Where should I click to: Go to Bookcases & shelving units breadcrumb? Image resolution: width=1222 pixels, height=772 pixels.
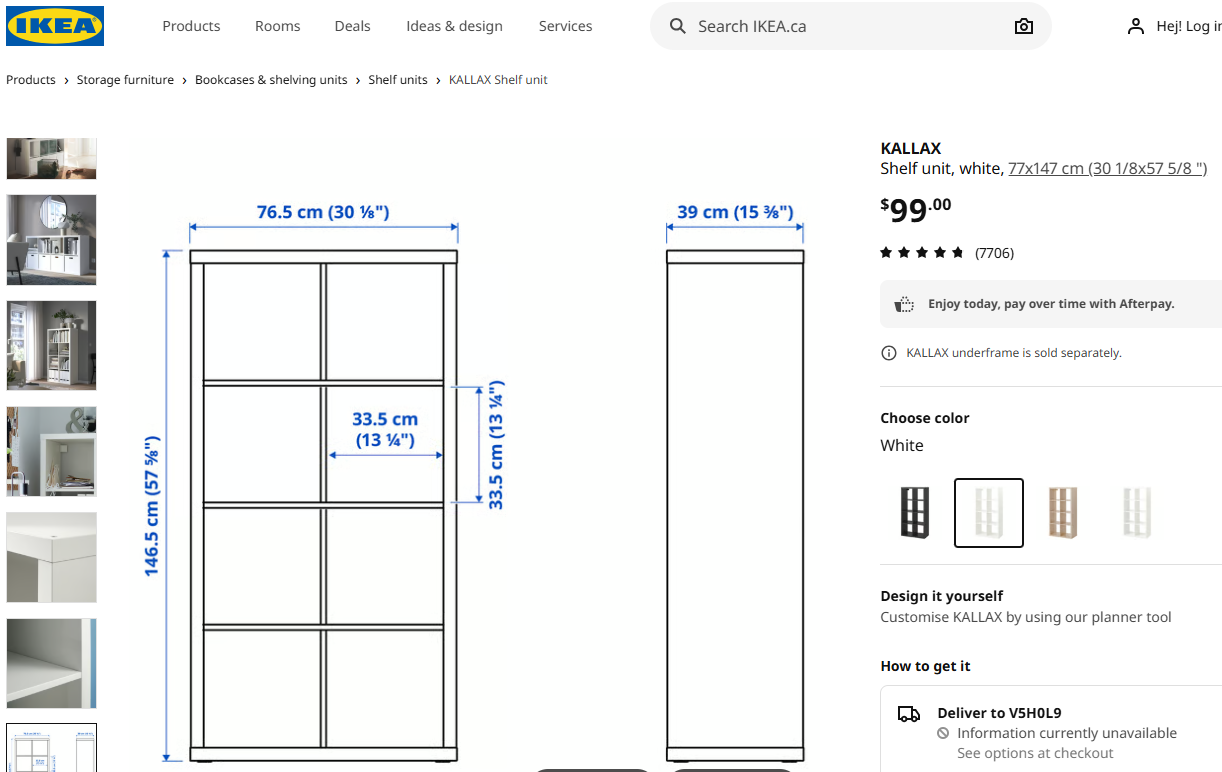click(271, 80)
